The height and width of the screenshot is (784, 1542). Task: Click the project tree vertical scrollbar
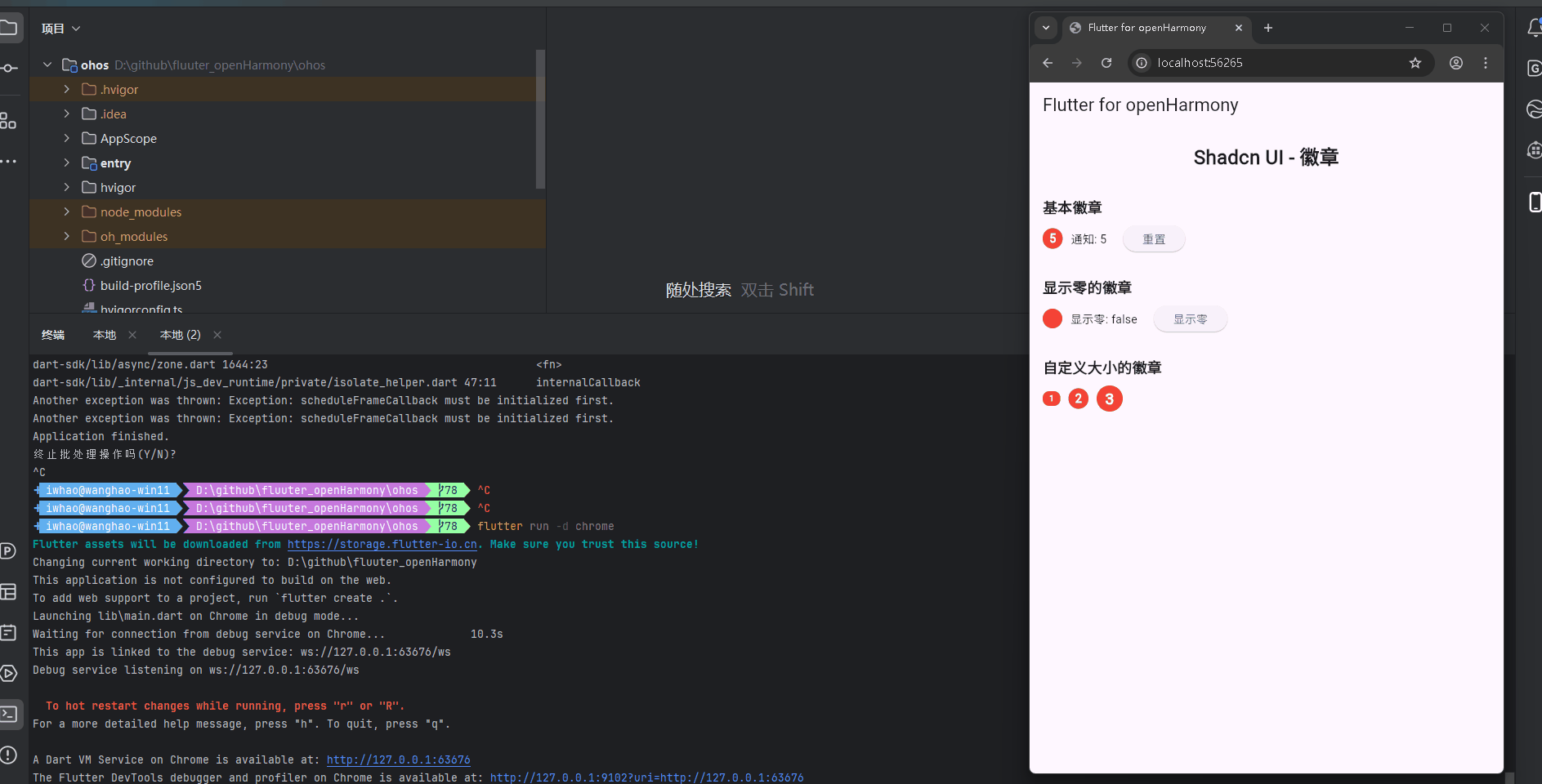pos(540,119)
